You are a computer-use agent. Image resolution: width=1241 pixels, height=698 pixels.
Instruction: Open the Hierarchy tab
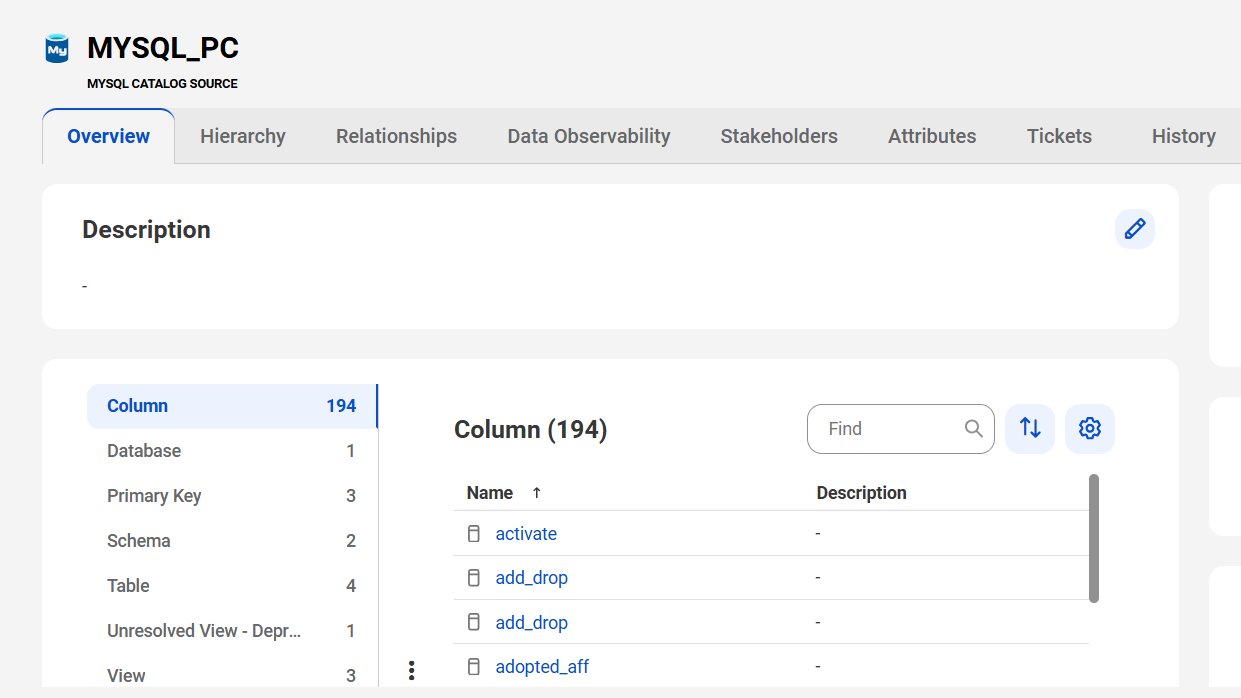tap(243, 136)
